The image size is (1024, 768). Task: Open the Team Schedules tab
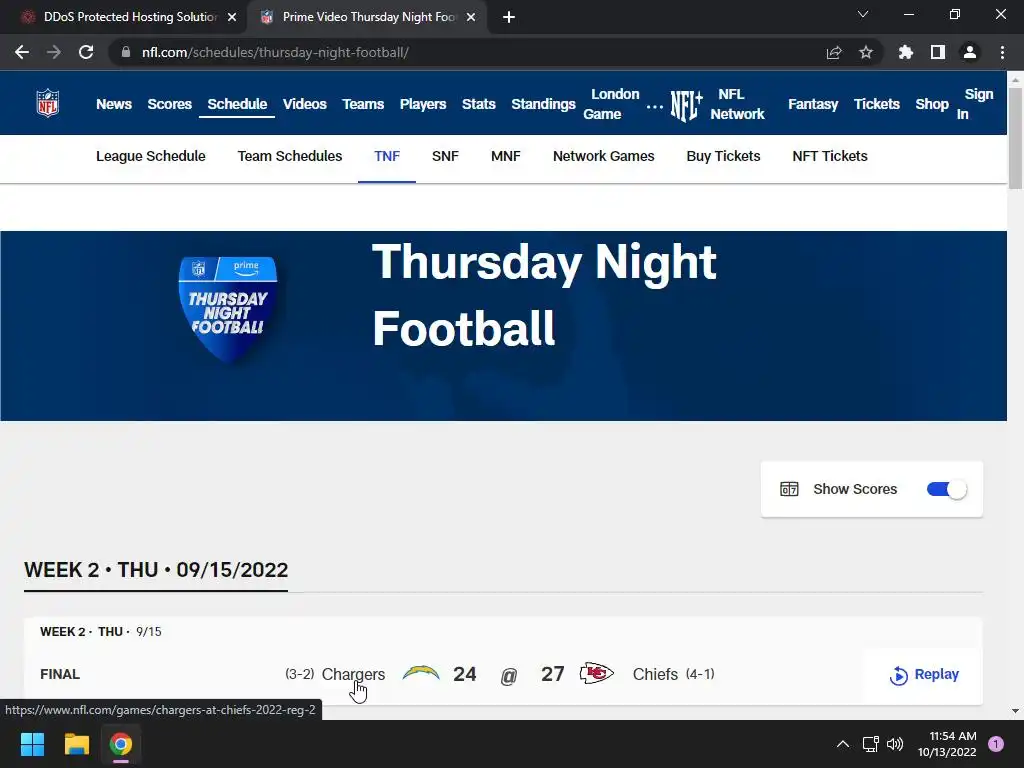click(x=290, y=156)
